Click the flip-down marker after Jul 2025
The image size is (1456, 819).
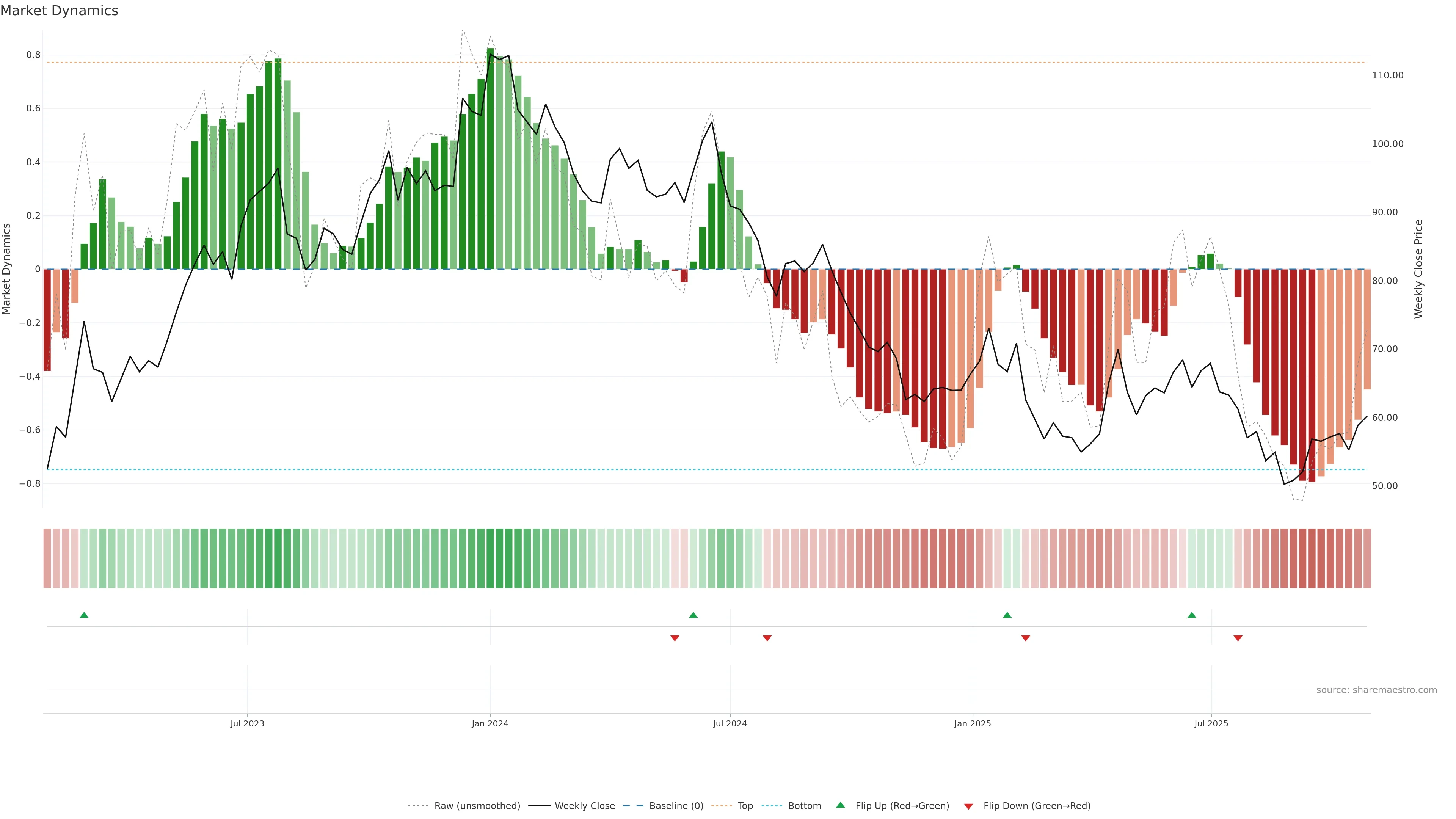(1238, 638)
